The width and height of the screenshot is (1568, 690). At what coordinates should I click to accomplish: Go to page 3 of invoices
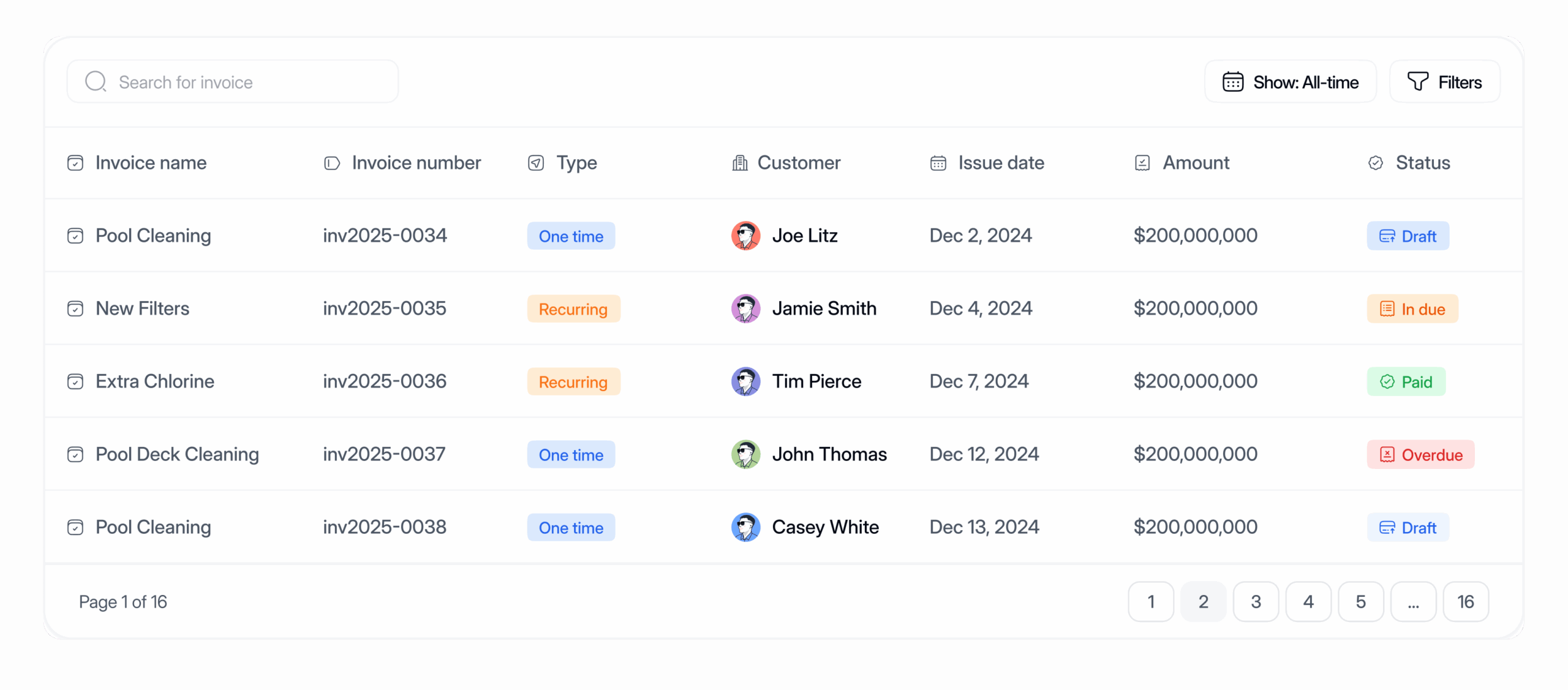click(x=1256, y=602)
